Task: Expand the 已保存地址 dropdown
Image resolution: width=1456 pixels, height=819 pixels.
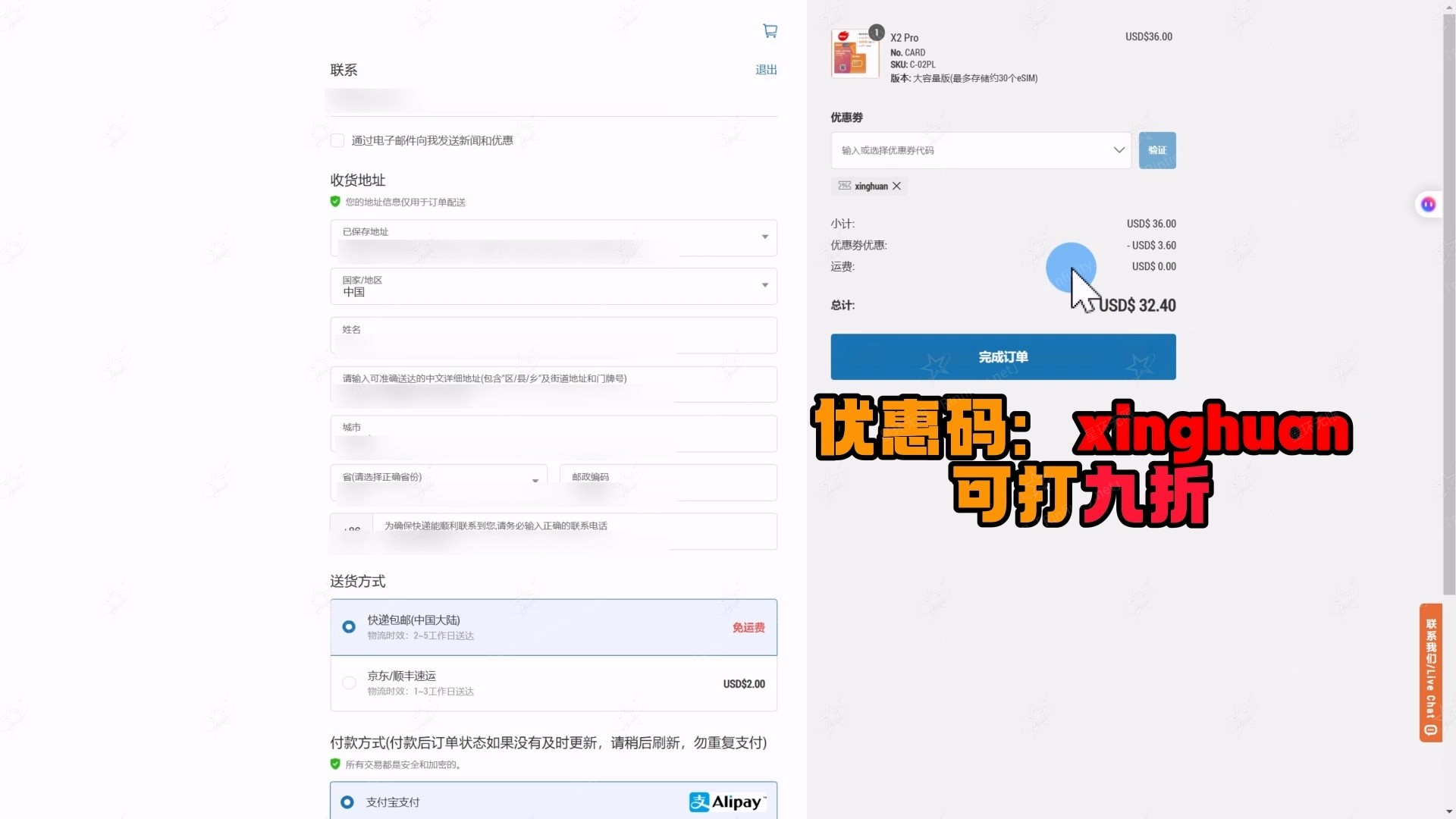Action: point(554,238)
